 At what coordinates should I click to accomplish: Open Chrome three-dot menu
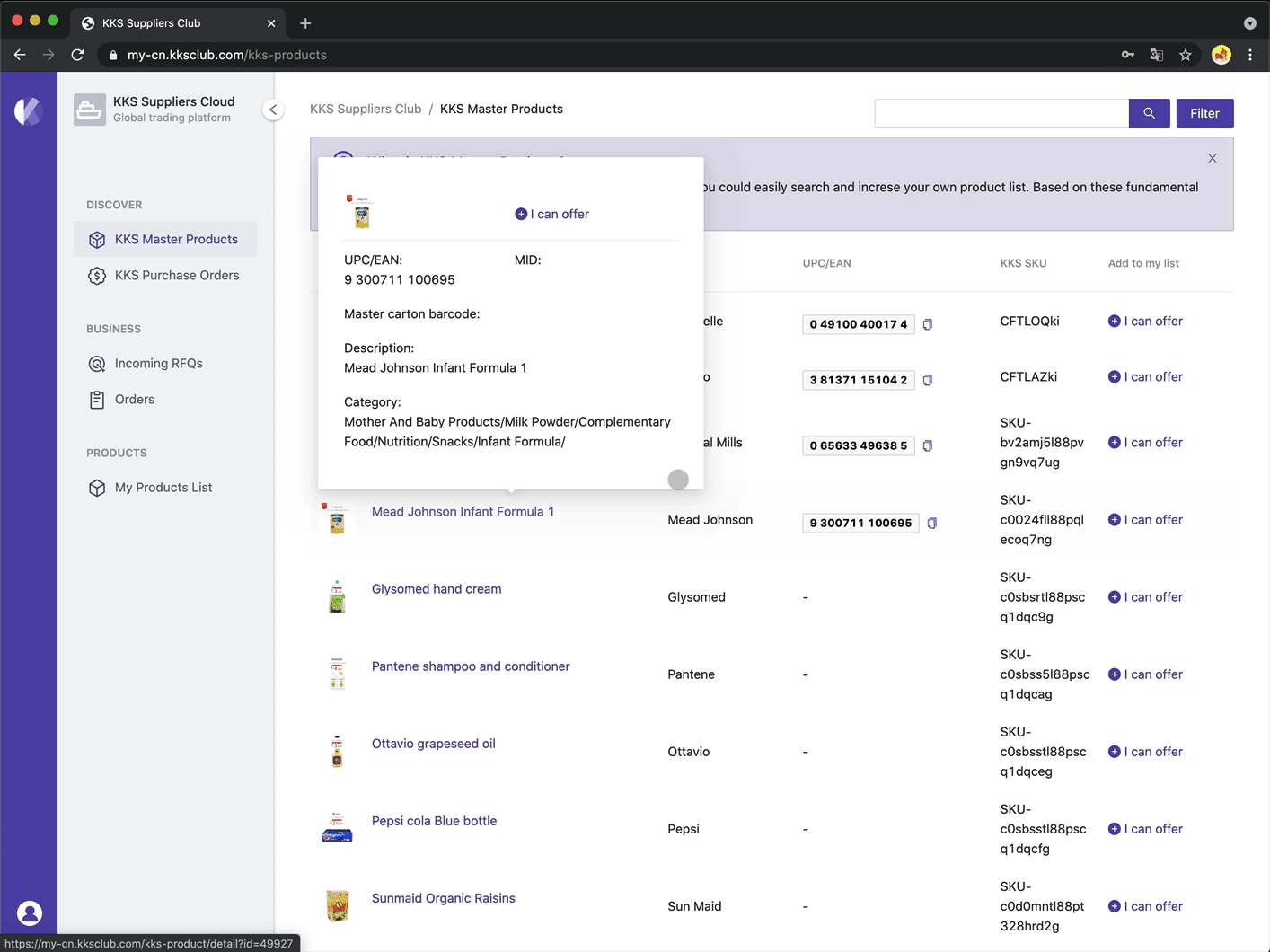tap(1250, 55)
